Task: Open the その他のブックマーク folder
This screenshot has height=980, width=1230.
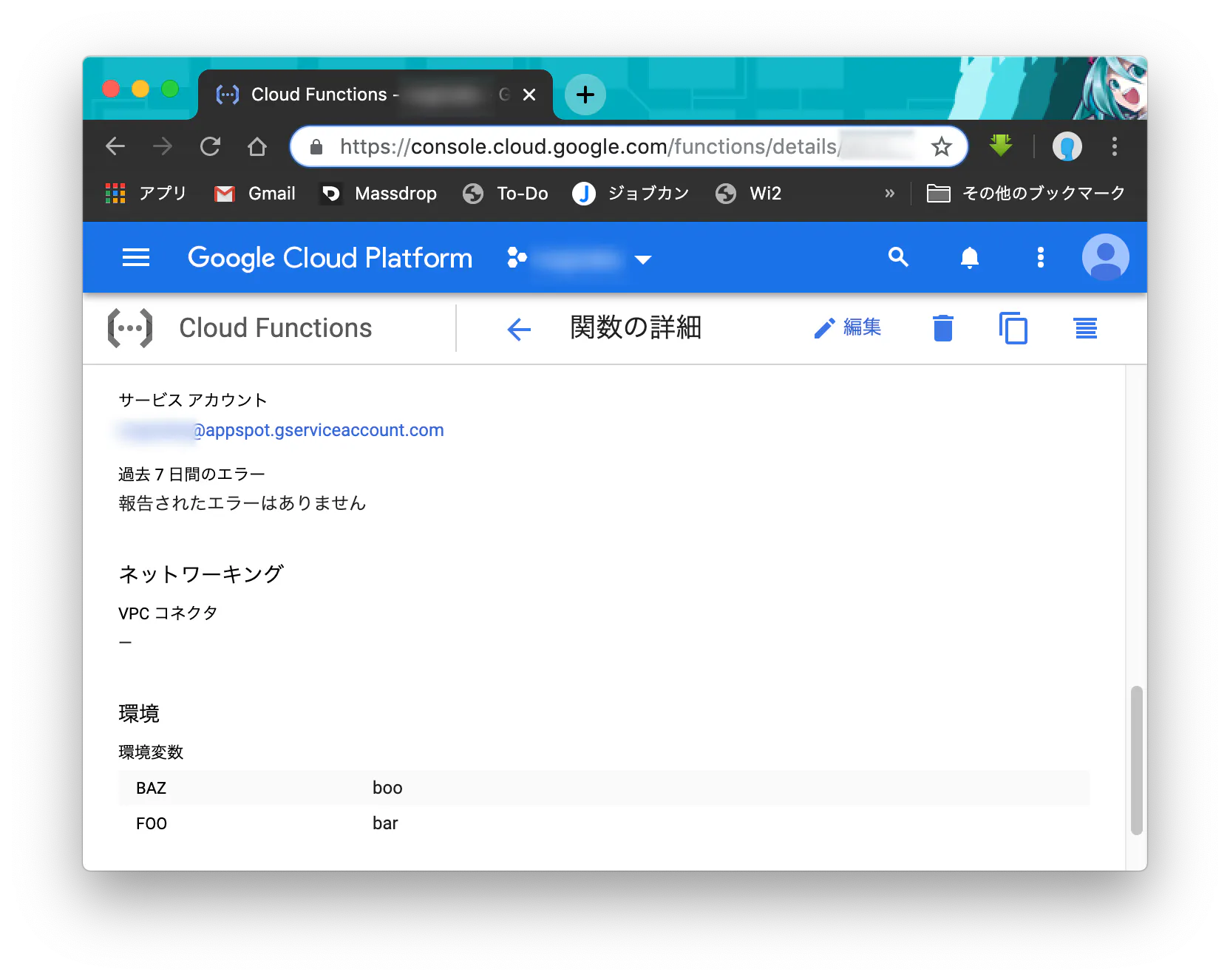Action: click(1026, 193)
